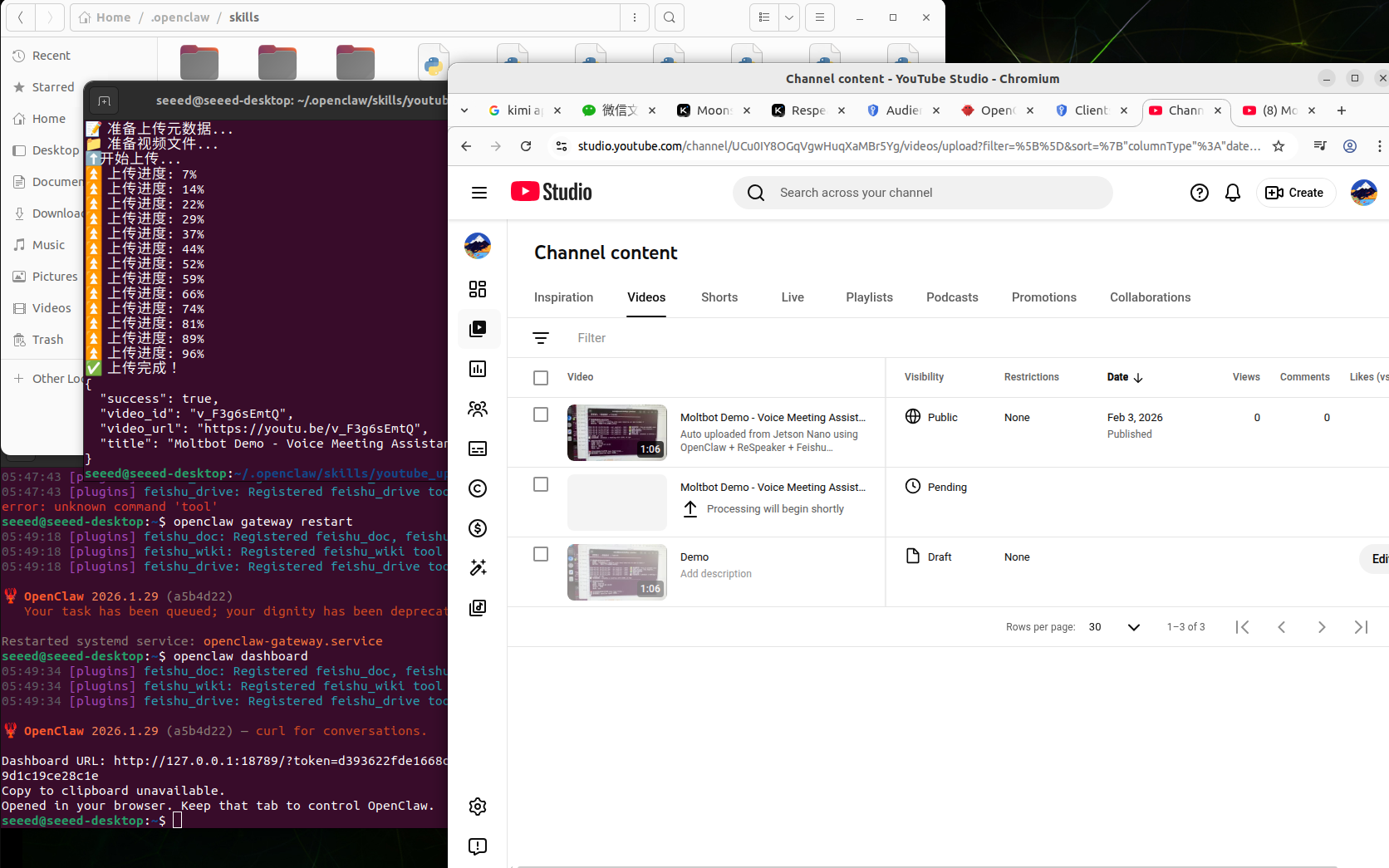The image size is (1389, 868).
Task: Open Chromium profile icon in toolbar
Action: [x=1350, y=146]
